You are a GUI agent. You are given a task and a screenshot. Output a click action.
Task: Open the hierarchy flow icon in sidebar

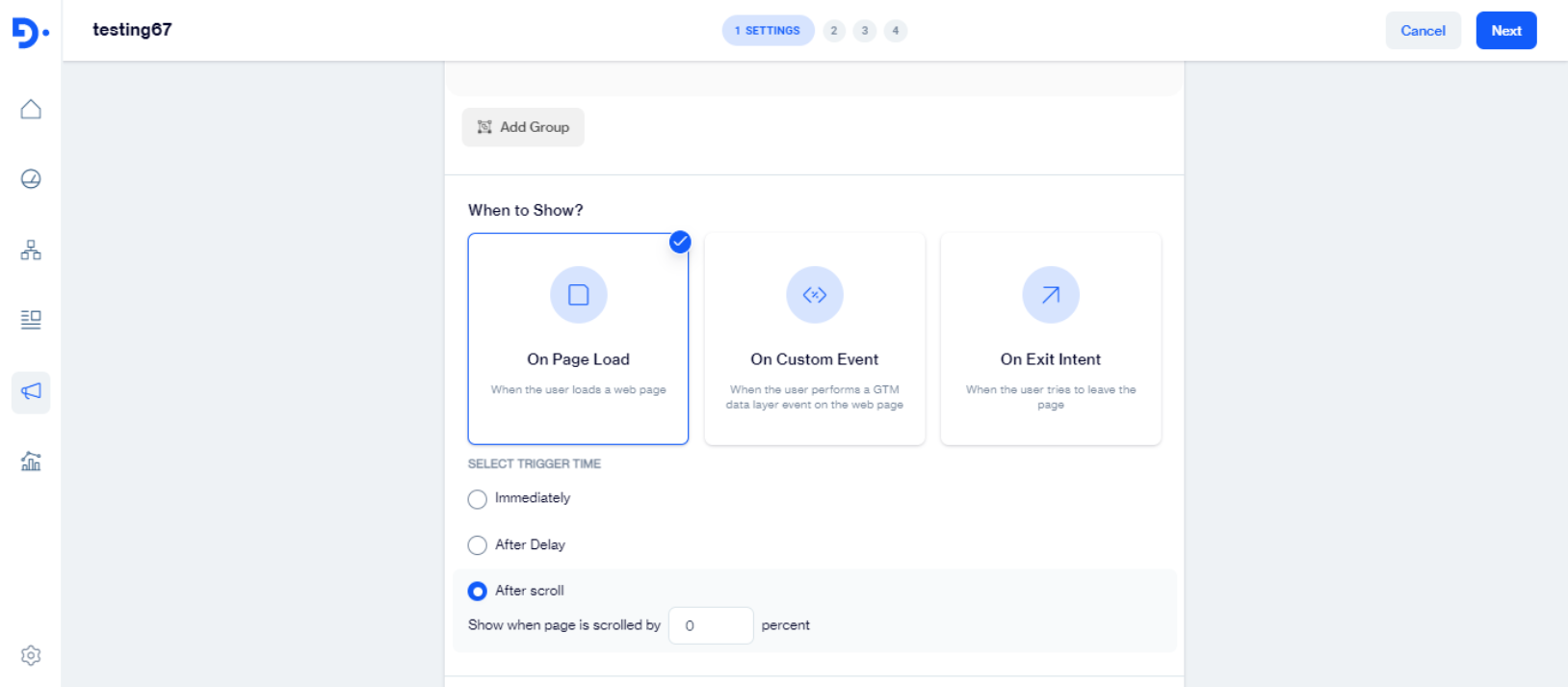point(31,251)
